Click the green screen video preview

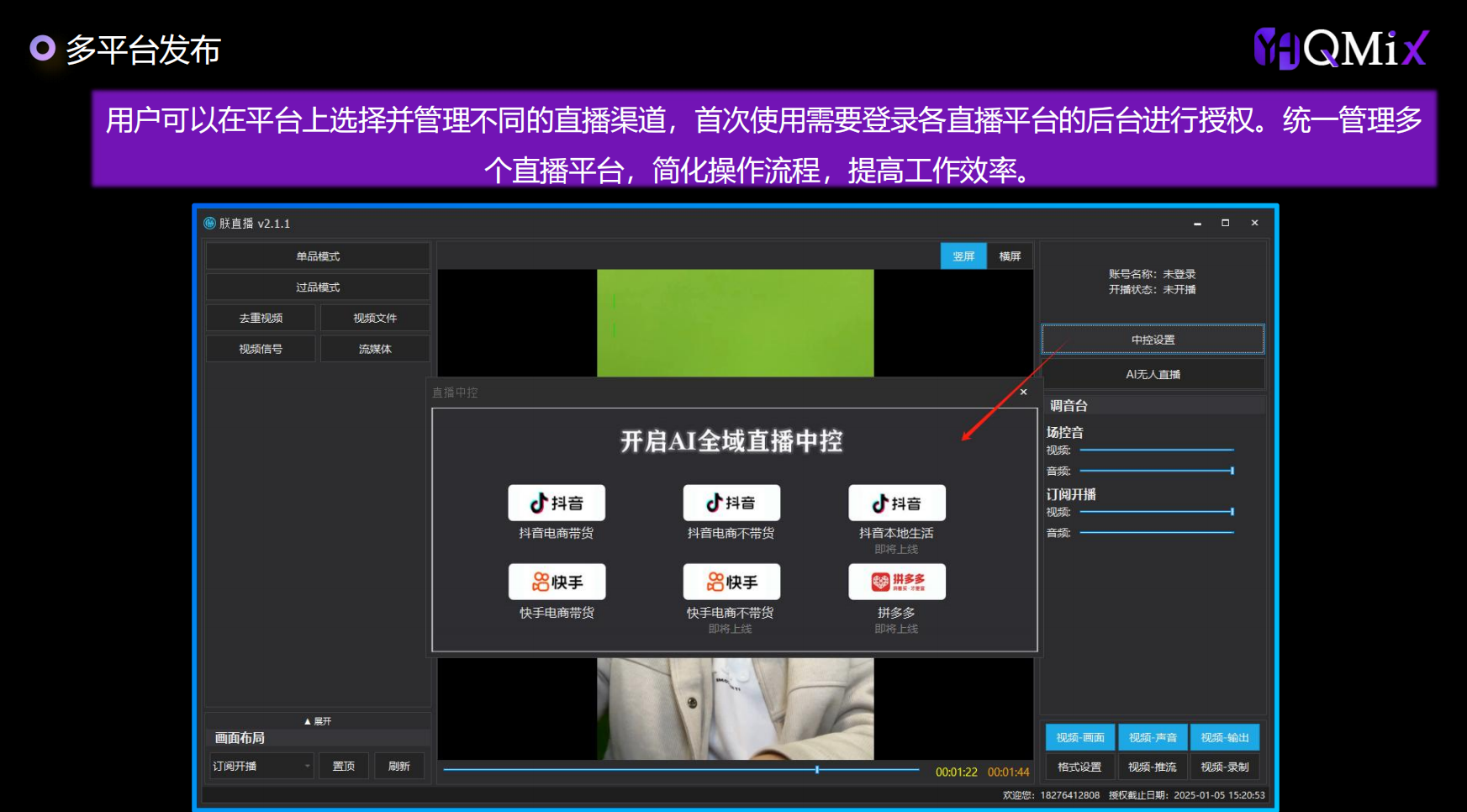point(736,323)
